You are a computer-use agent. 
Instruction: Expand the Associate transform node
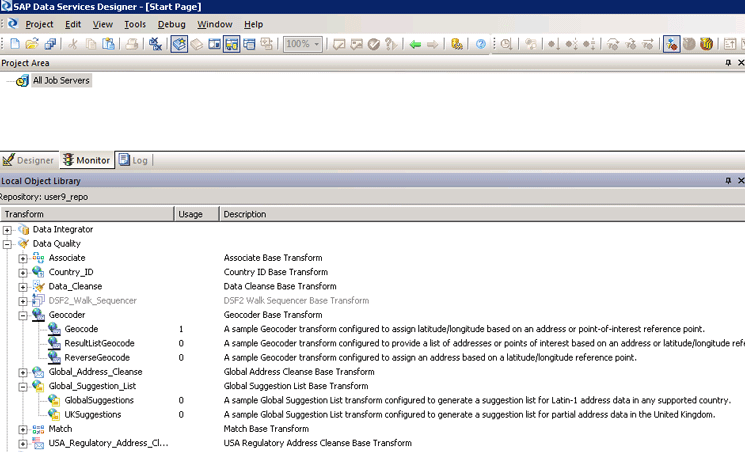tap(23, 259)
